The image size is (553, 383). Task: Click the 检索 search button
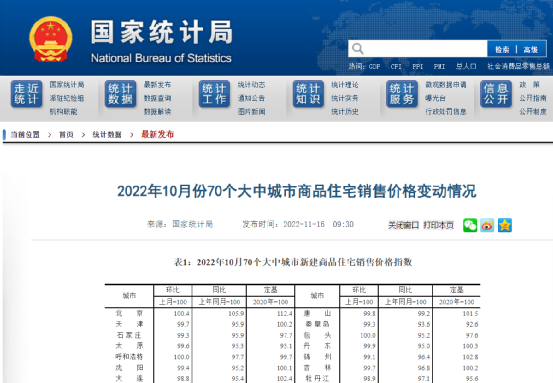tap(502, 49)
